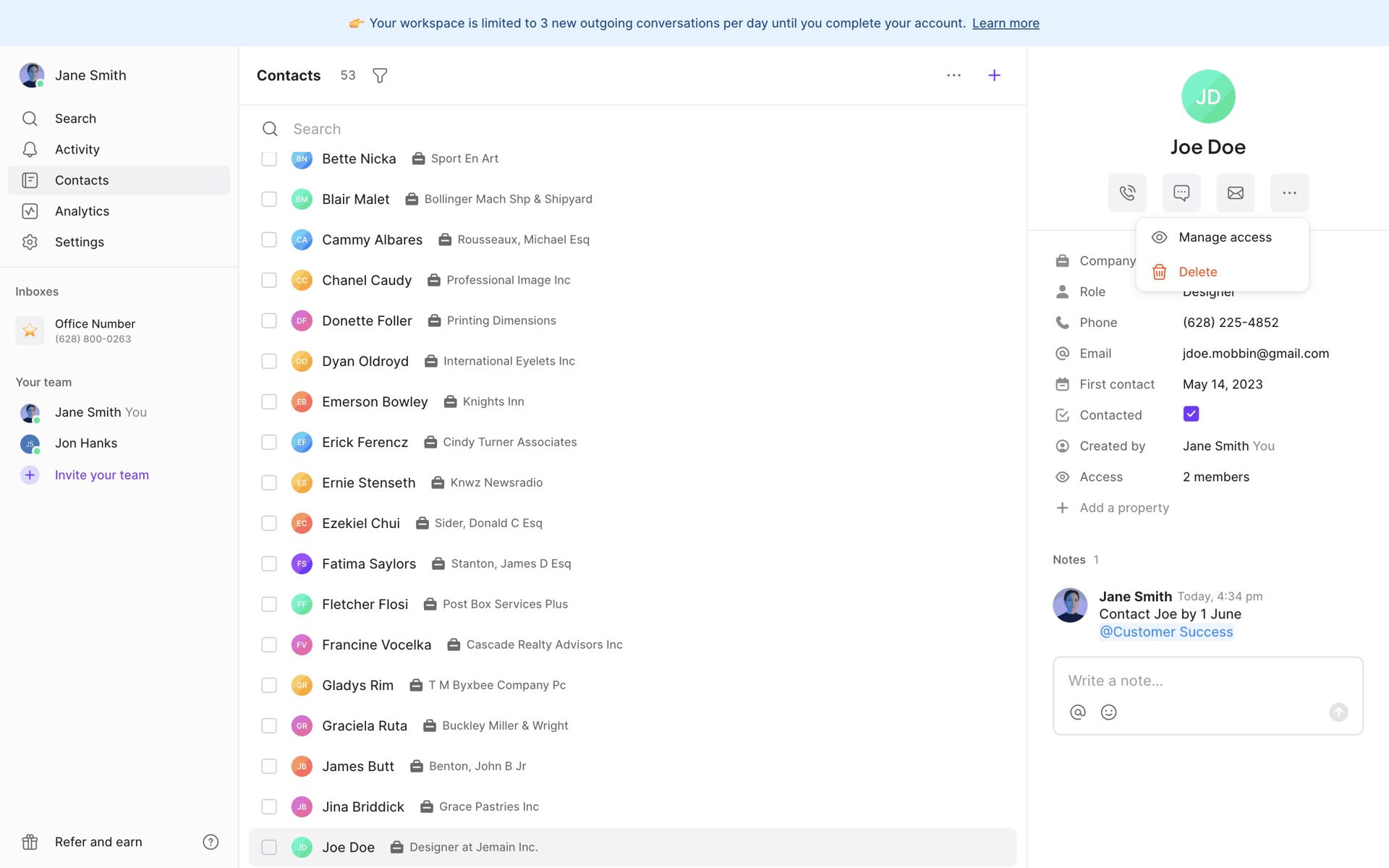The image size is (1389, 868).
Task: Choose Delete from the contact menu
Action: pyautogui.click(x=1223, y=272)
